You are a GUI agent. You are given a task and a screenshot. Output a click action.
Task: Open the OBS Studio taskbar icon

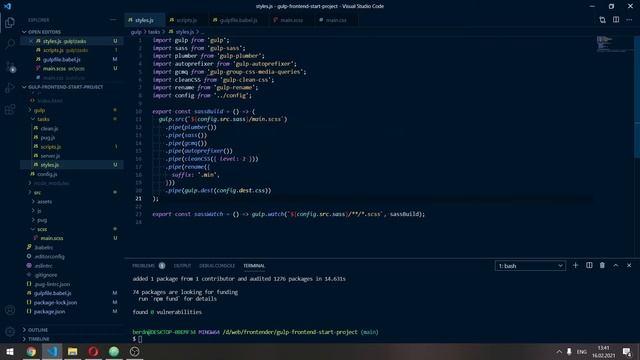pos(134,351)
